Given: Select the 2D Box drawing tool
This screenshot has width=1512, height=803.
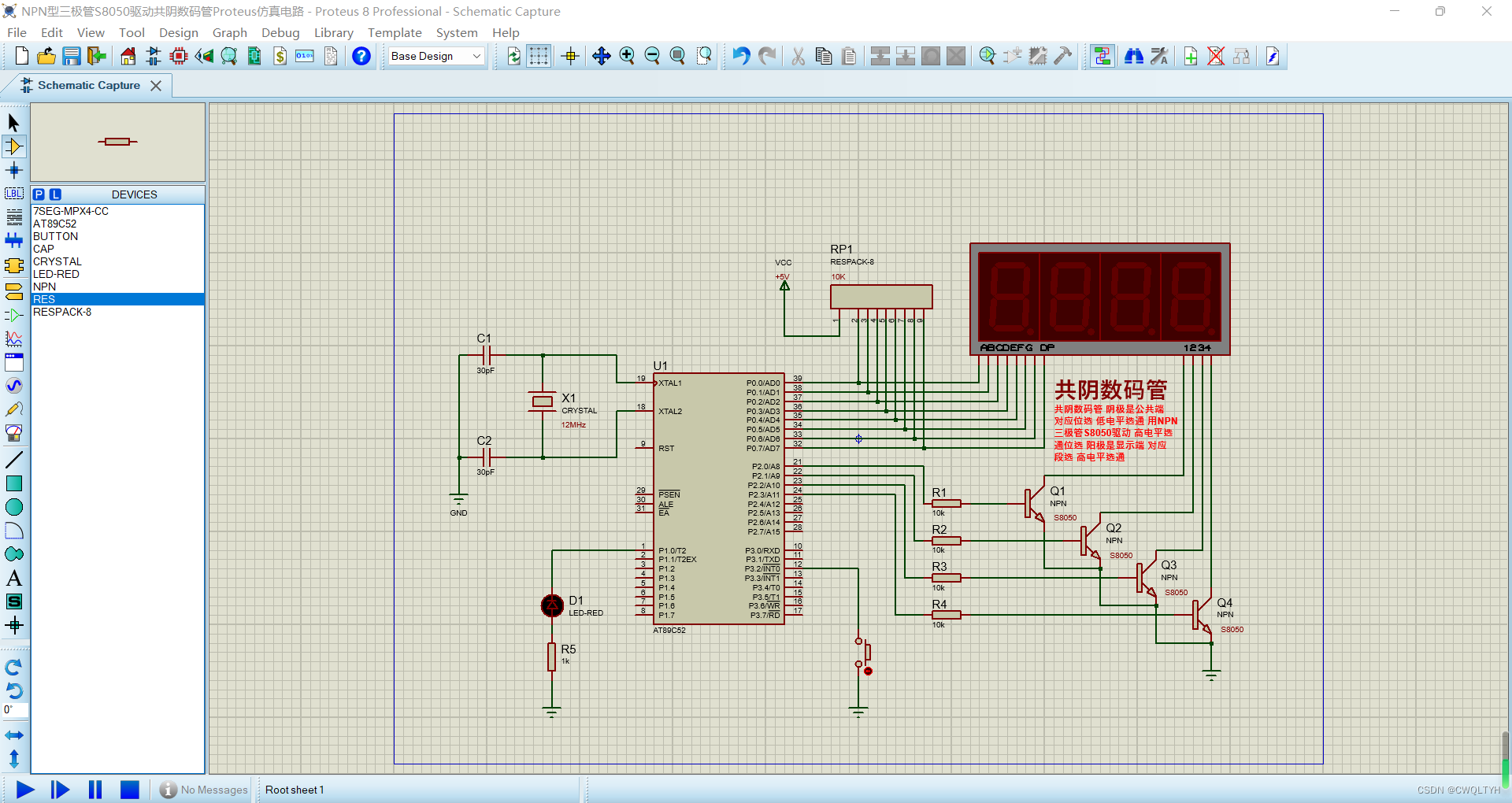Looking at the screenshot, I should [x=13, y=483].
